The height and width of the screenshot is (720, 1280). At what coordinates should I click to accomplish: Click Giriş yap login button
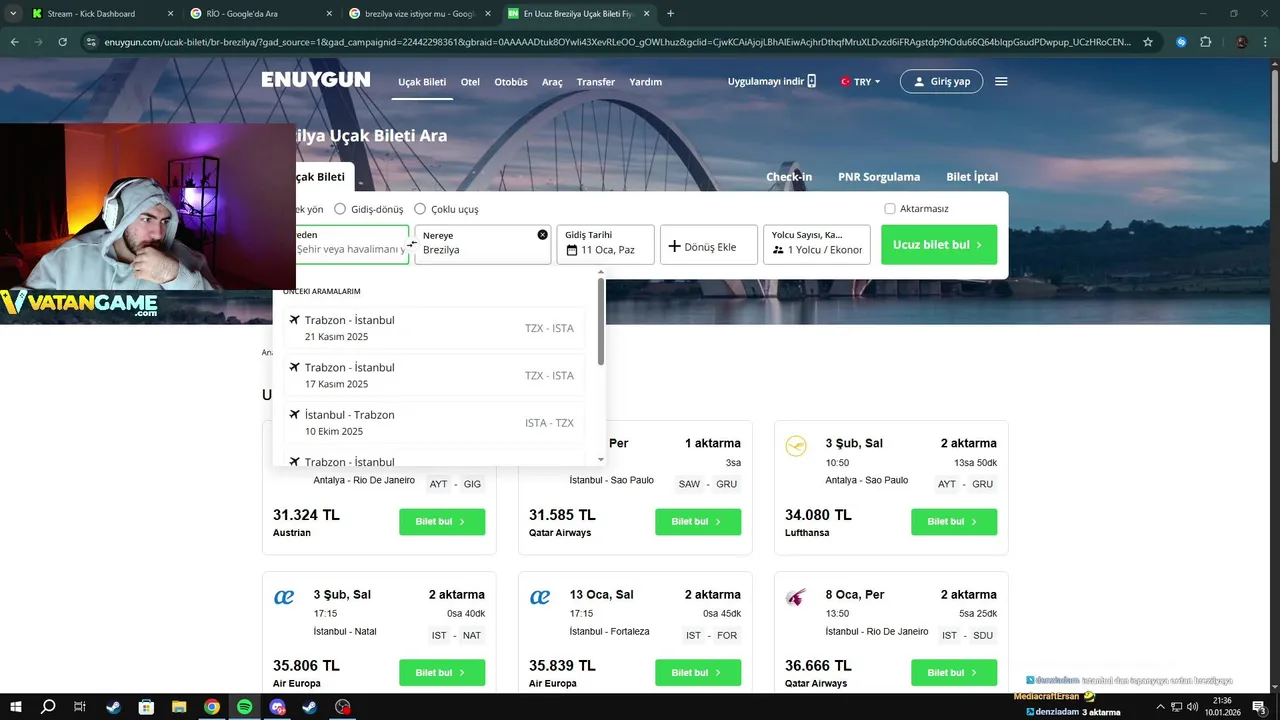(x=941, y=81)
